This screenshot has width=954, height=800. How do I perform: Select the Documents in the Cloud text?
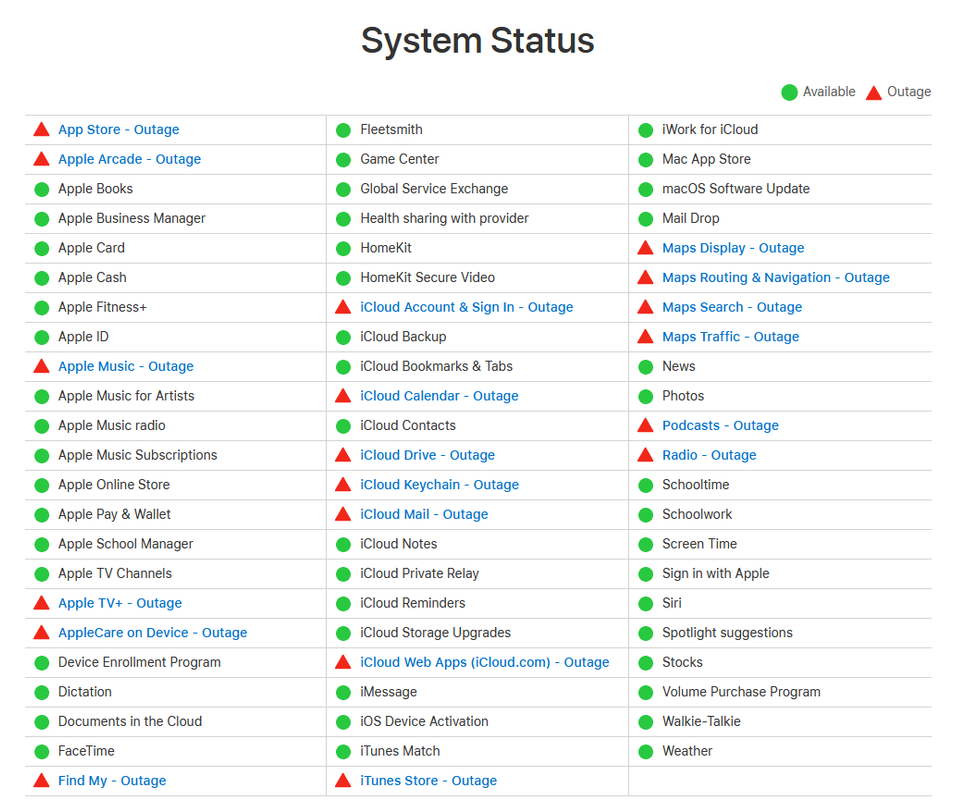tap(130, 722)
